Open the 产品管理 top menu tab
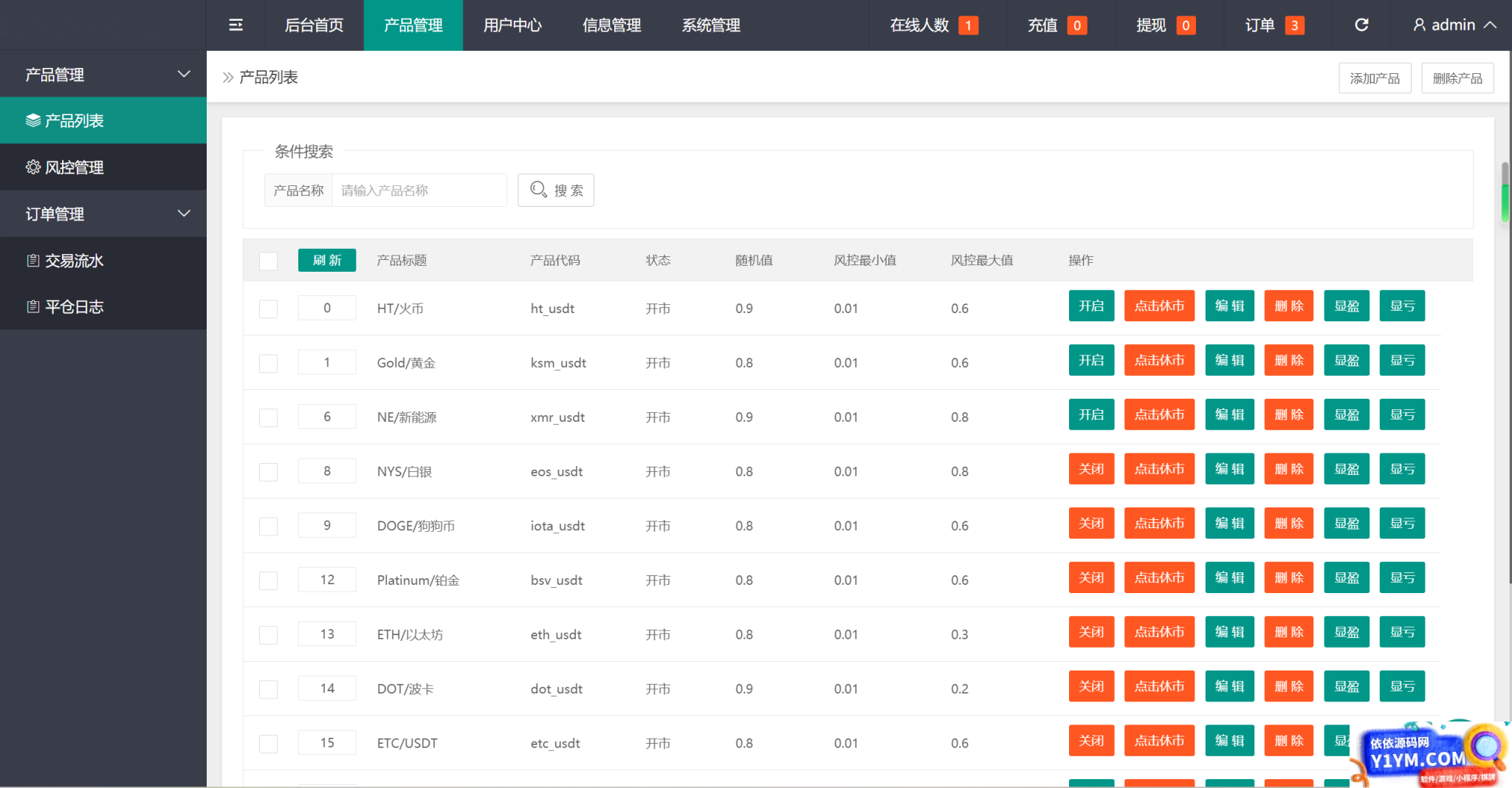 coord(413,25)
